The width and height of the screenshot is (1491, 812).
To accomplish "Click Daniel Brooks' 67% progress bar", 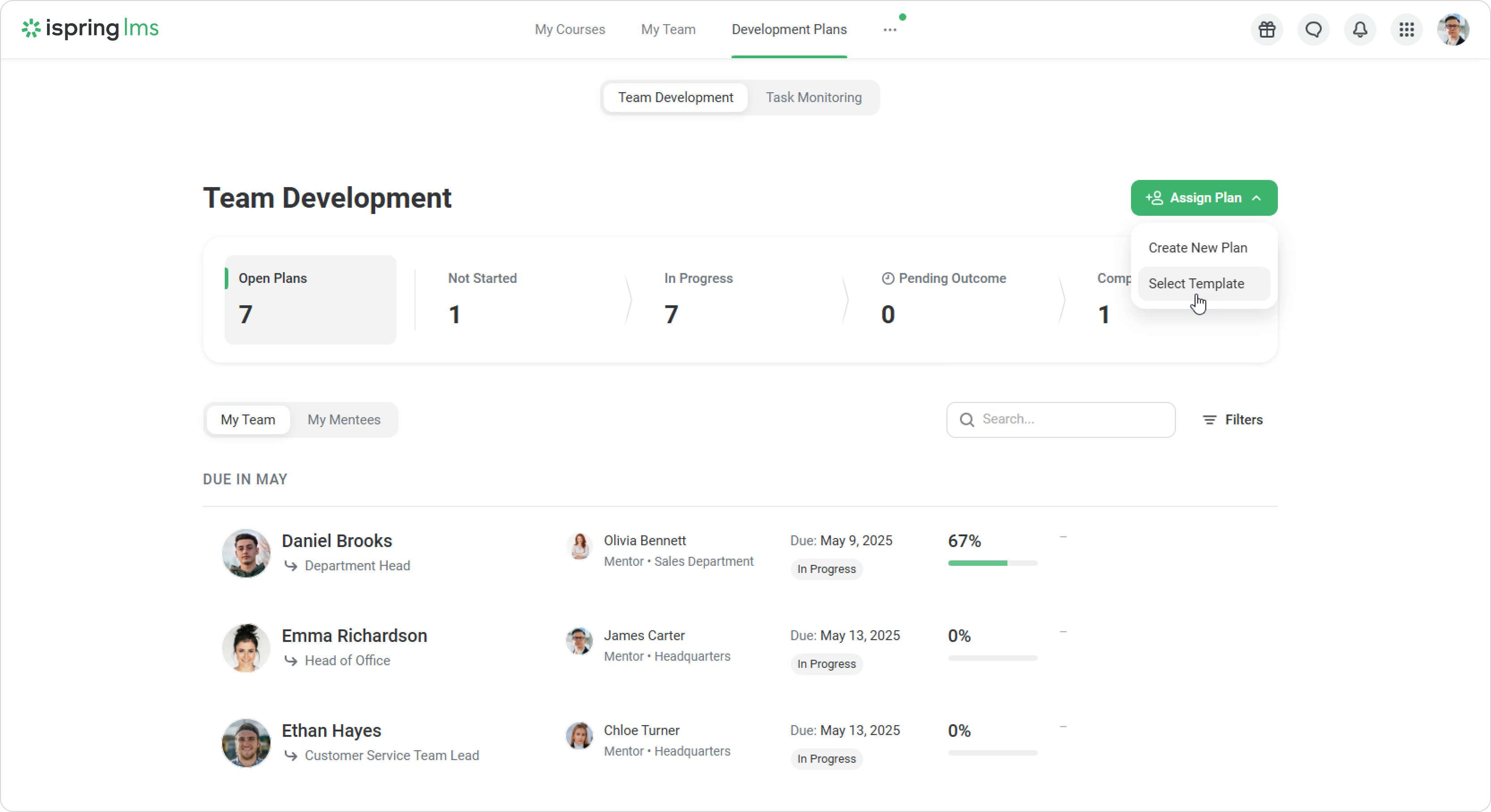I will (x=992, y=563).
